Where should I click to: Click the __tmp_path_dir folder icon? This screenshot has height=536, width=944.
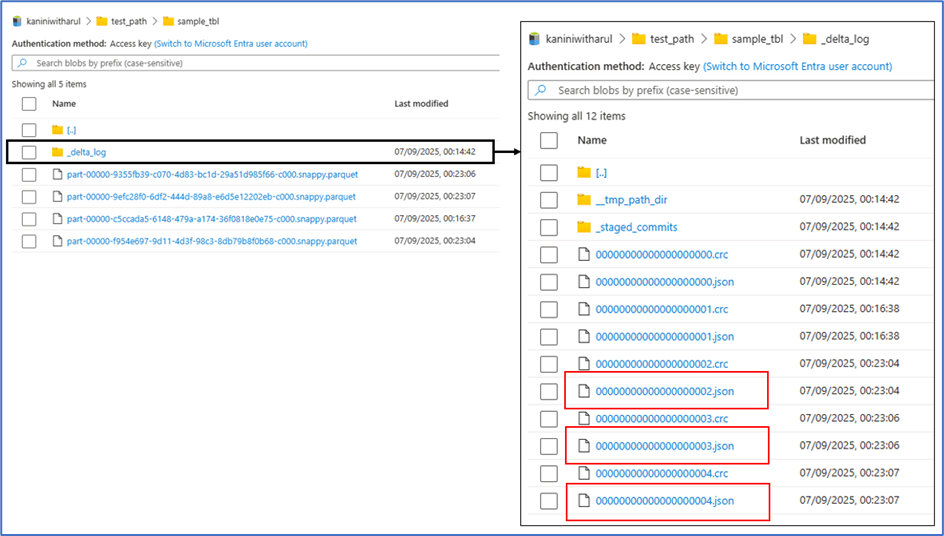(x=584, y=200)
